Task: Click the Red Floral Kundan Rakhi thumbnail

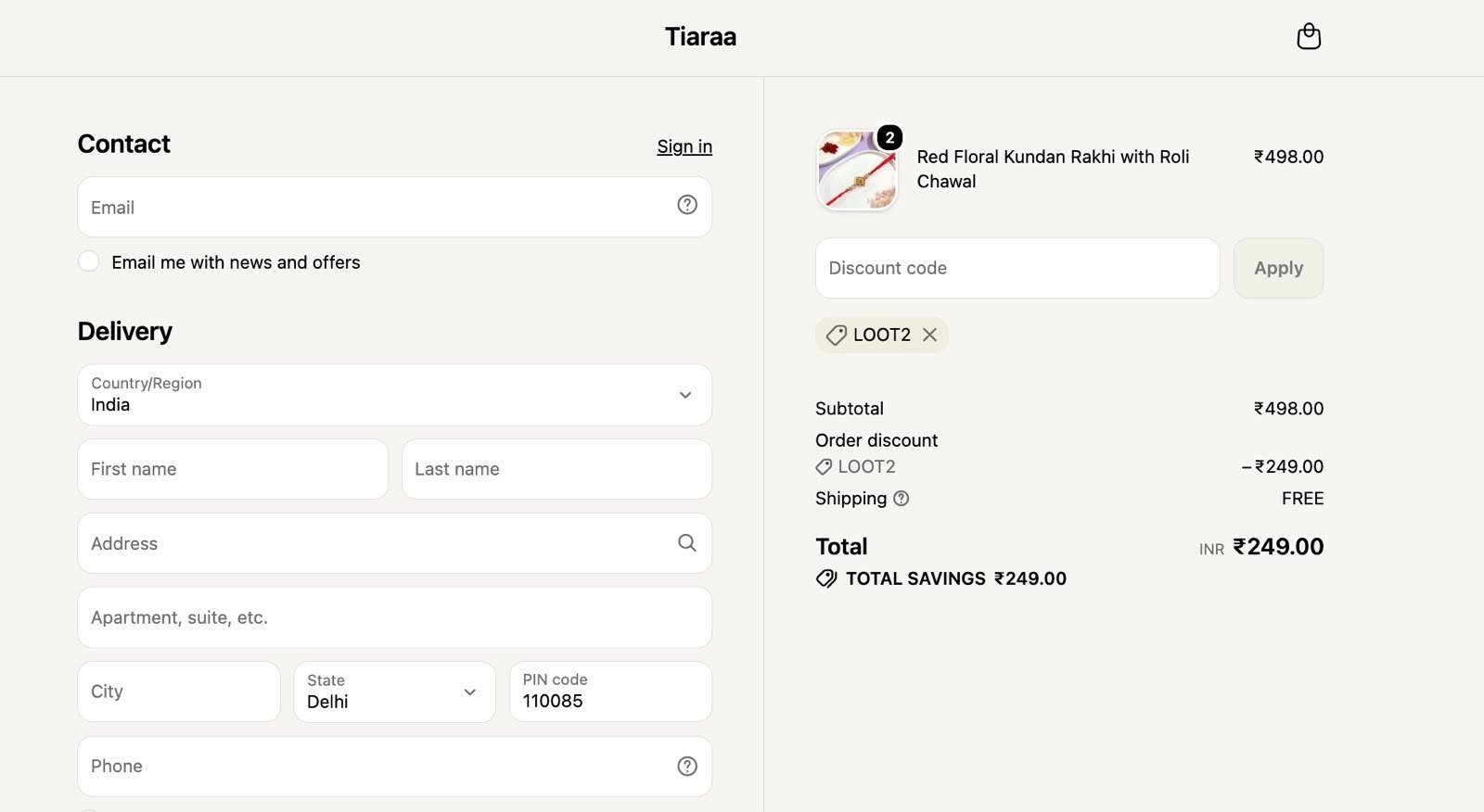Action: pos(857,171)
